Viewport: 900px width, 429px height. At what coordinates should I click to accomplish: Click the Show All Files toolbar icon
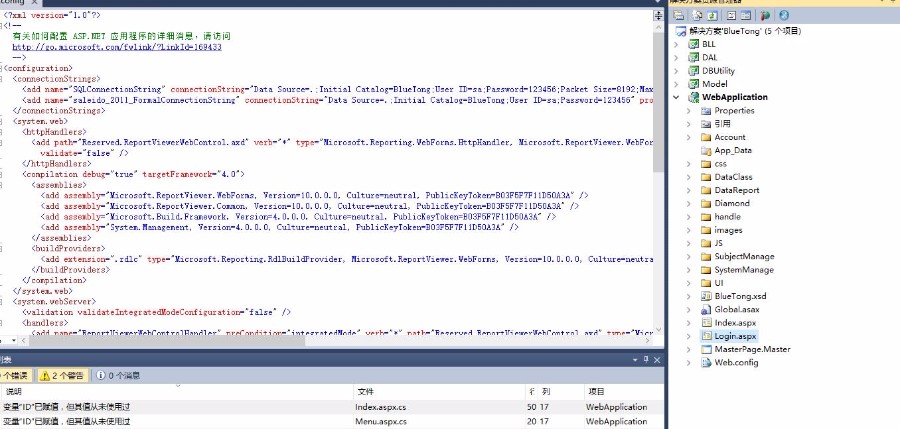[696, 16]
